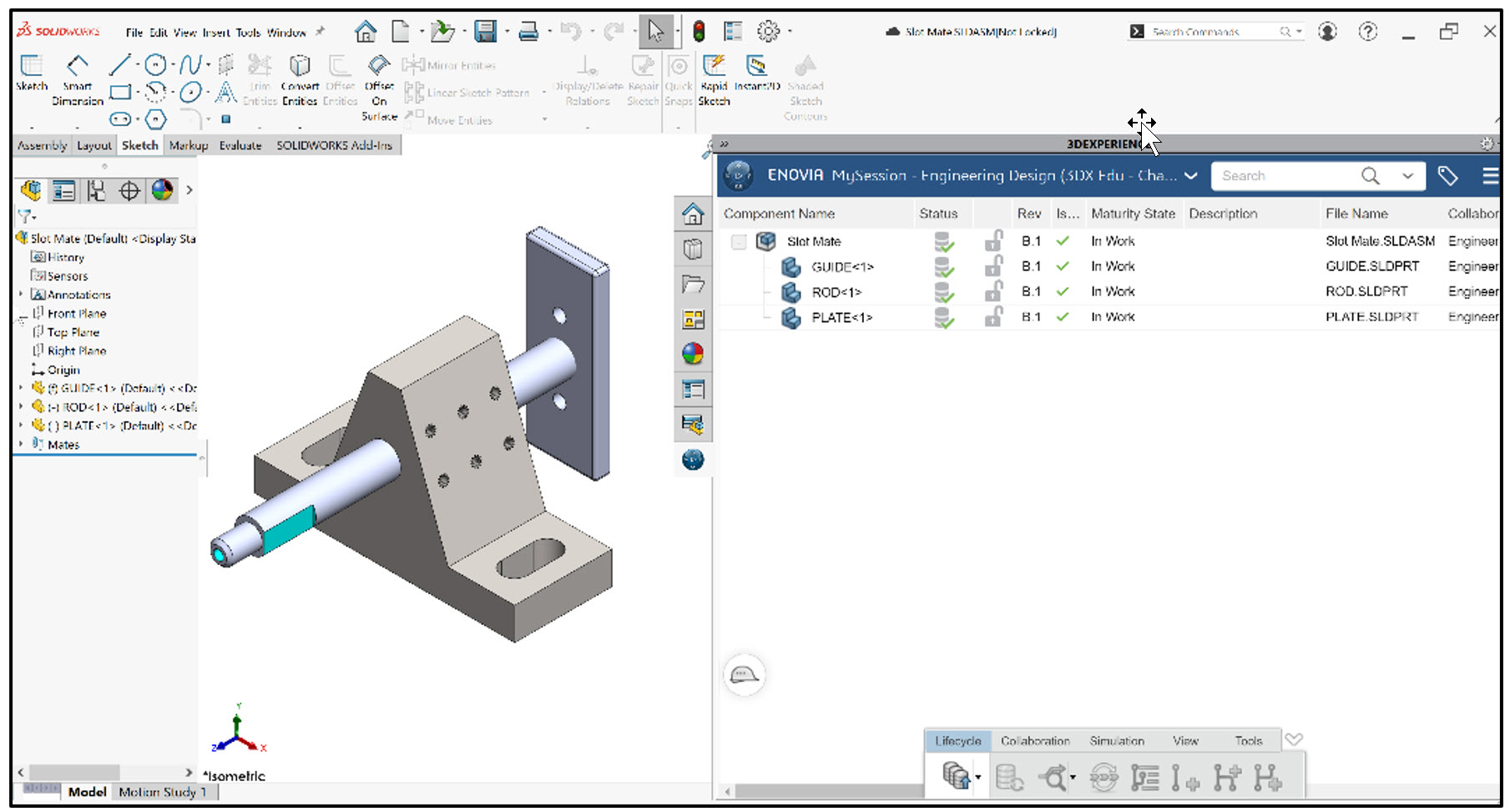Toggle the lock icon on the PLATE row
1510x812 pixels.
point(993,317)
